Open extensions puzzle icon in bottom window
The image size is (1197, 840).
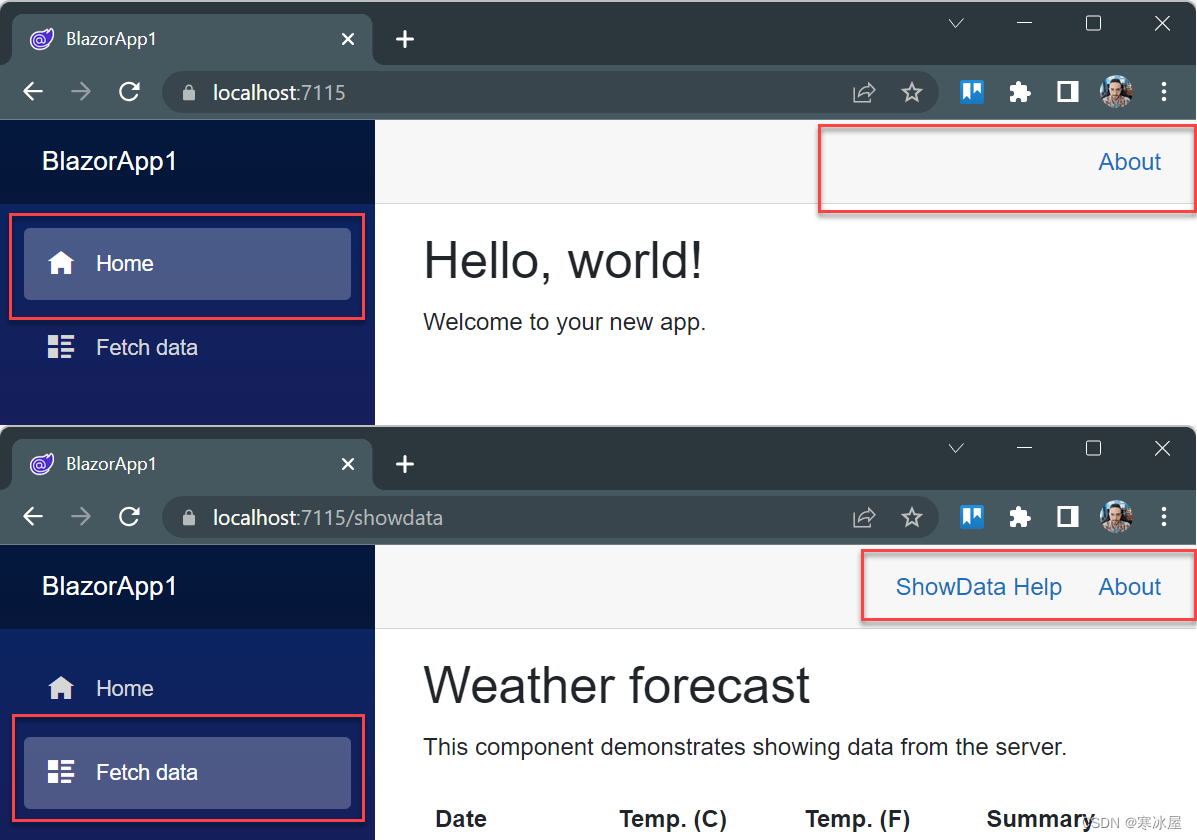(1020, 517)
